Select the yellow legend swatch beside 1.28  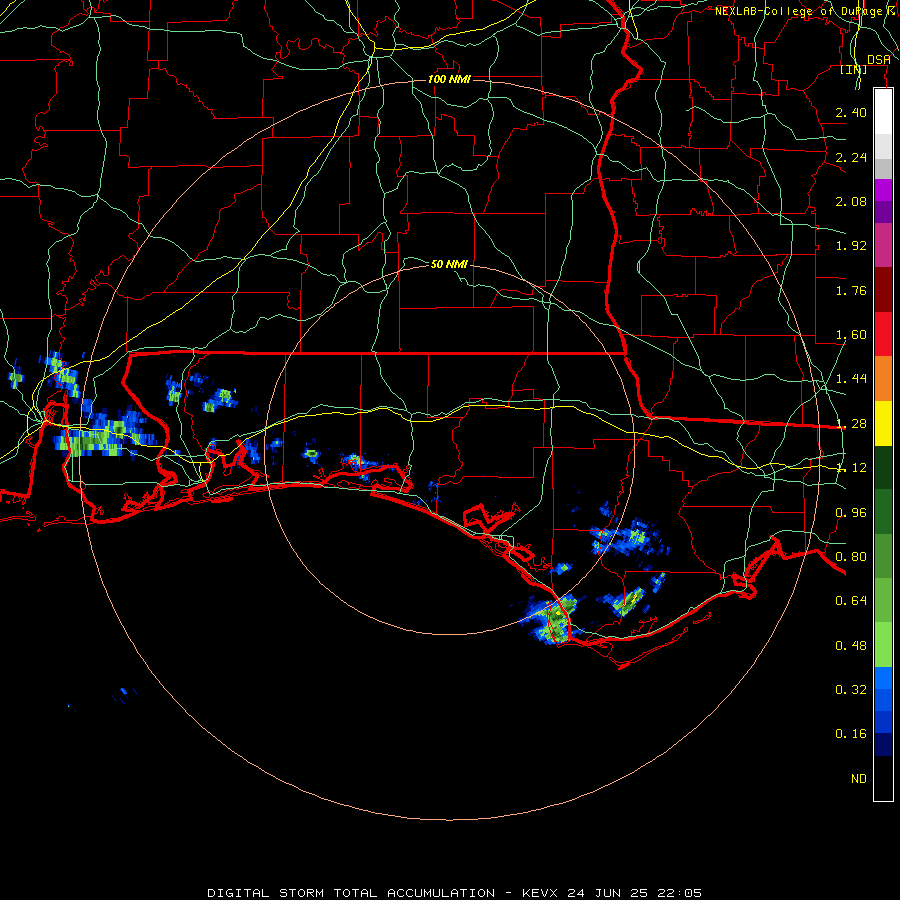883,423
